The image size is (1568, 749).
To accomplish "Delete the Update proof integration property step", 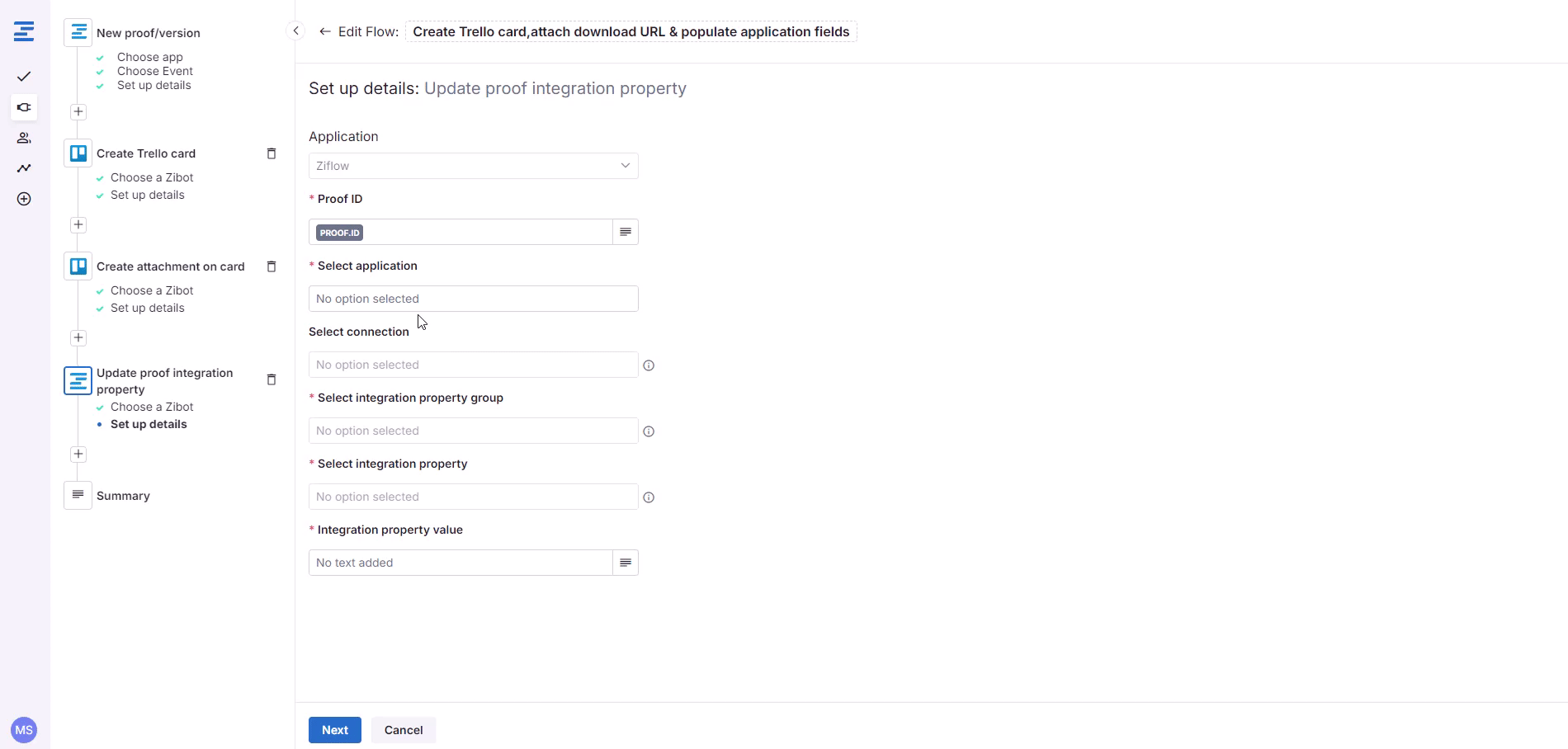I will 271,379.
